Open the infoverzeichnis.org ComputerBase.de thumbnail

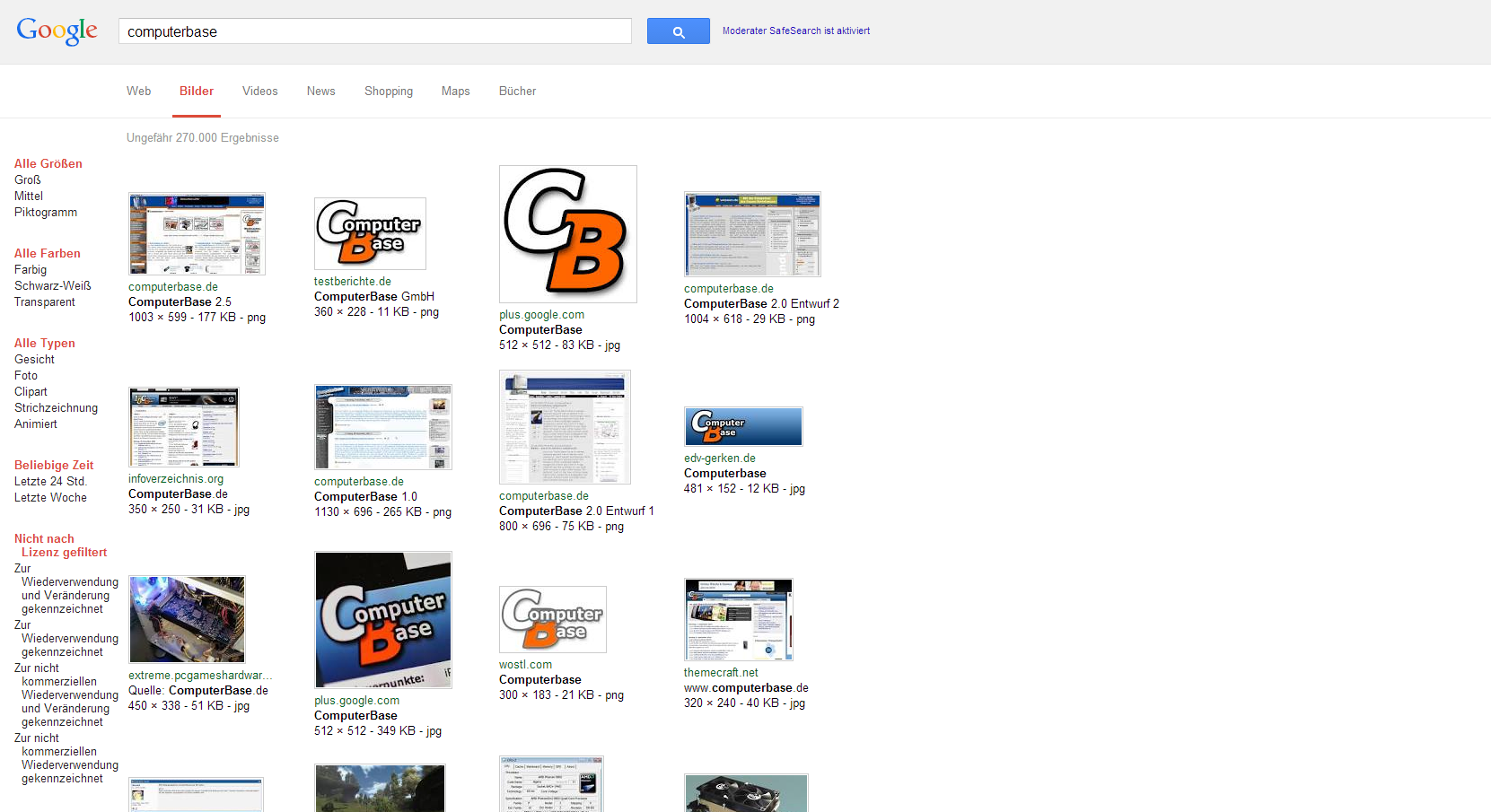pos(184,427)
